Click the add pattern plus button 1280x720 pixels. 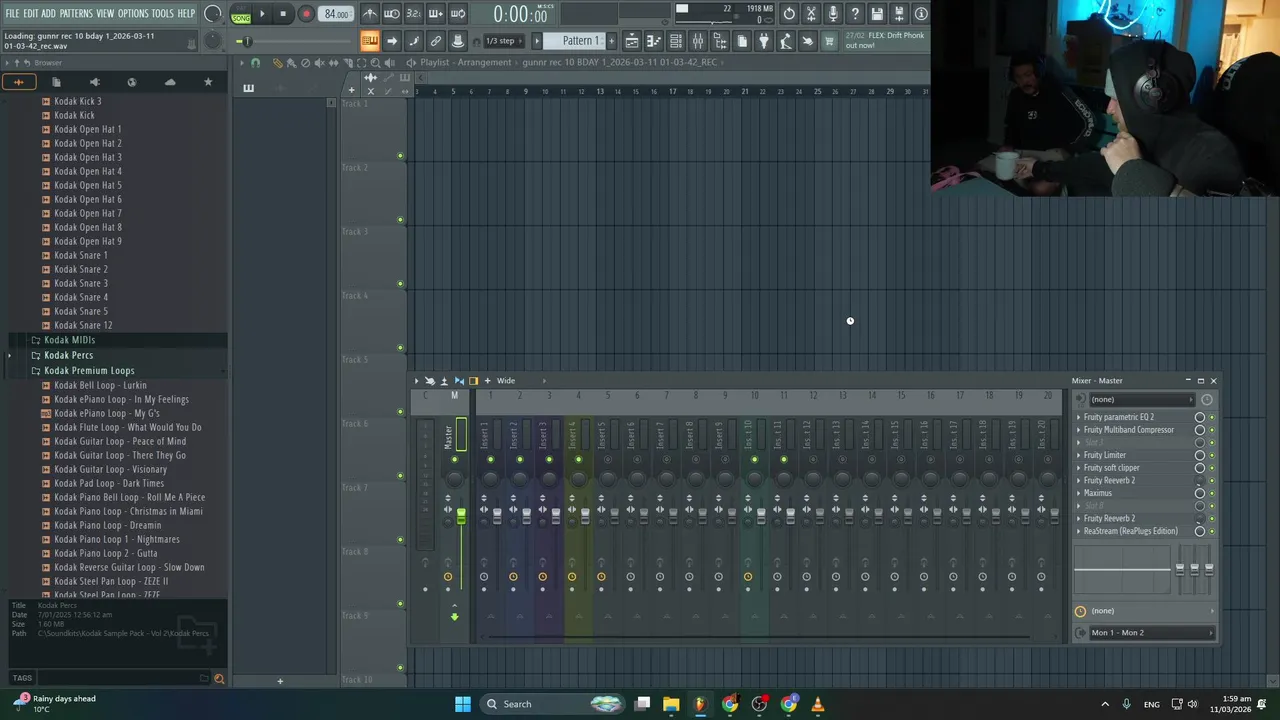coord(610,41)
